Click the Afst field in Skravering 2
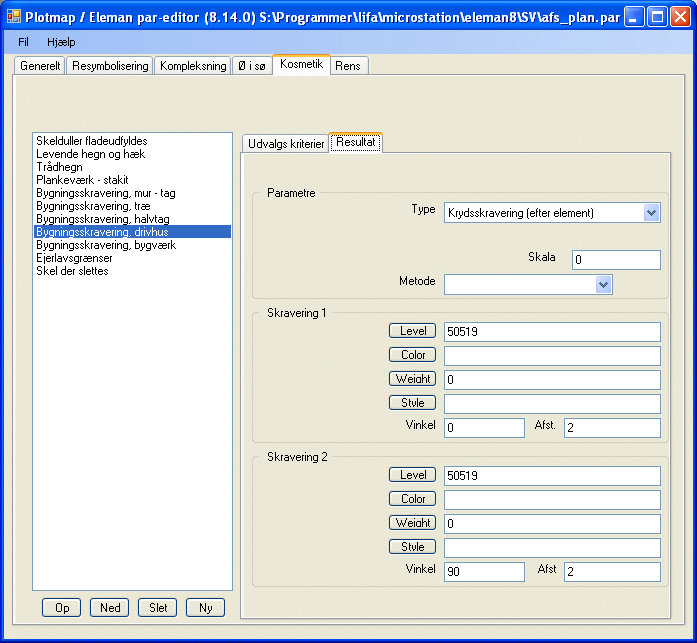 (612, 572)
